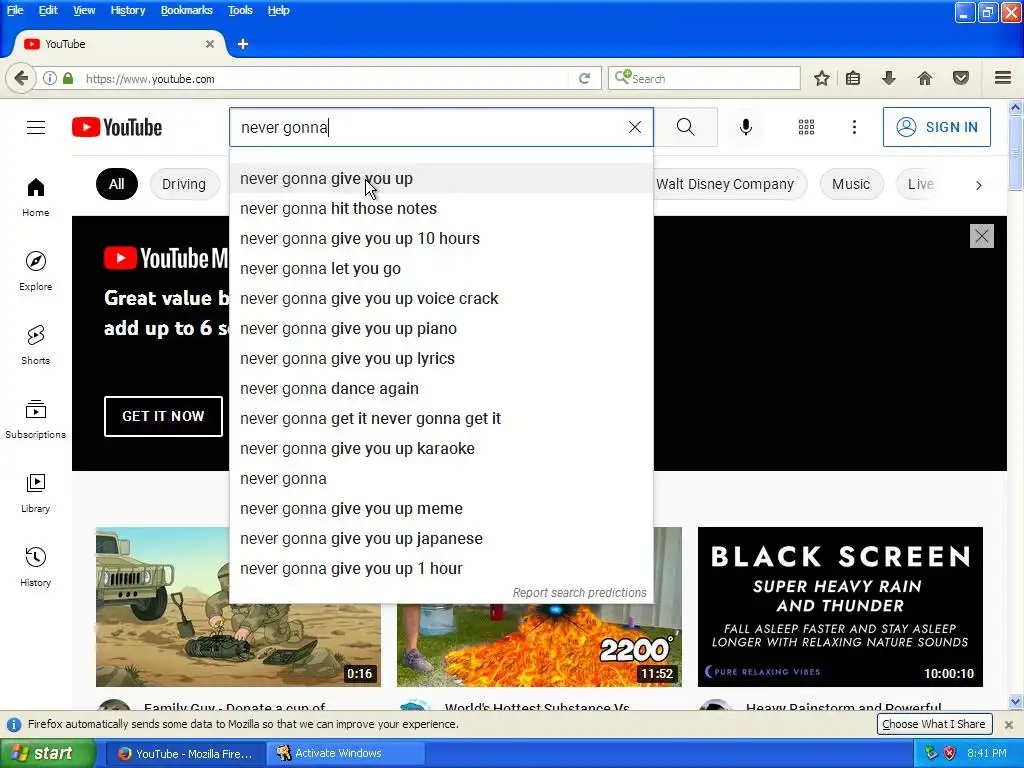Image resolution: width=1024 pixels, height=768 pixels.
Task: Choose 'never gonna give you up lyrics'
Action: tap(441, 359)
